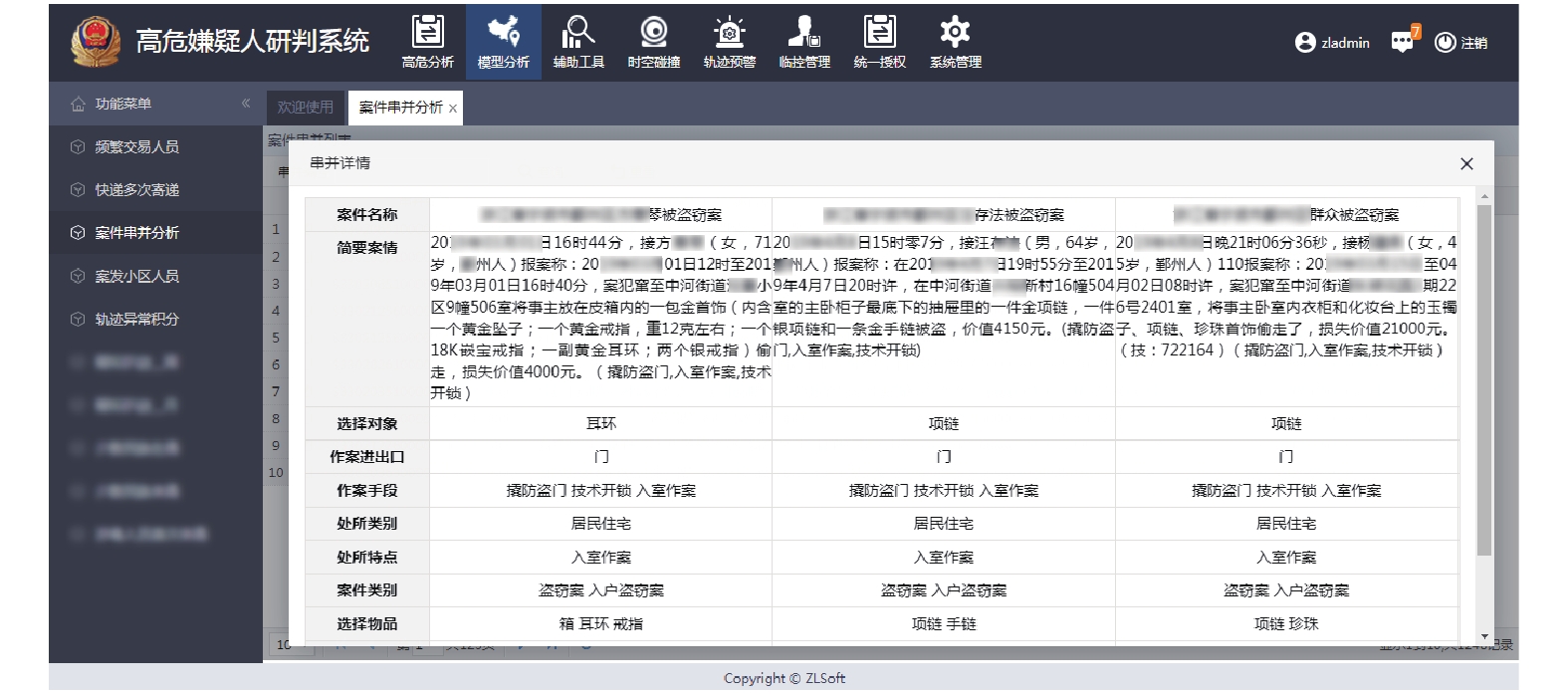Collapse the sidebar with double chevron
Screen dimensions: 1568x694
[x=246, y=104]
